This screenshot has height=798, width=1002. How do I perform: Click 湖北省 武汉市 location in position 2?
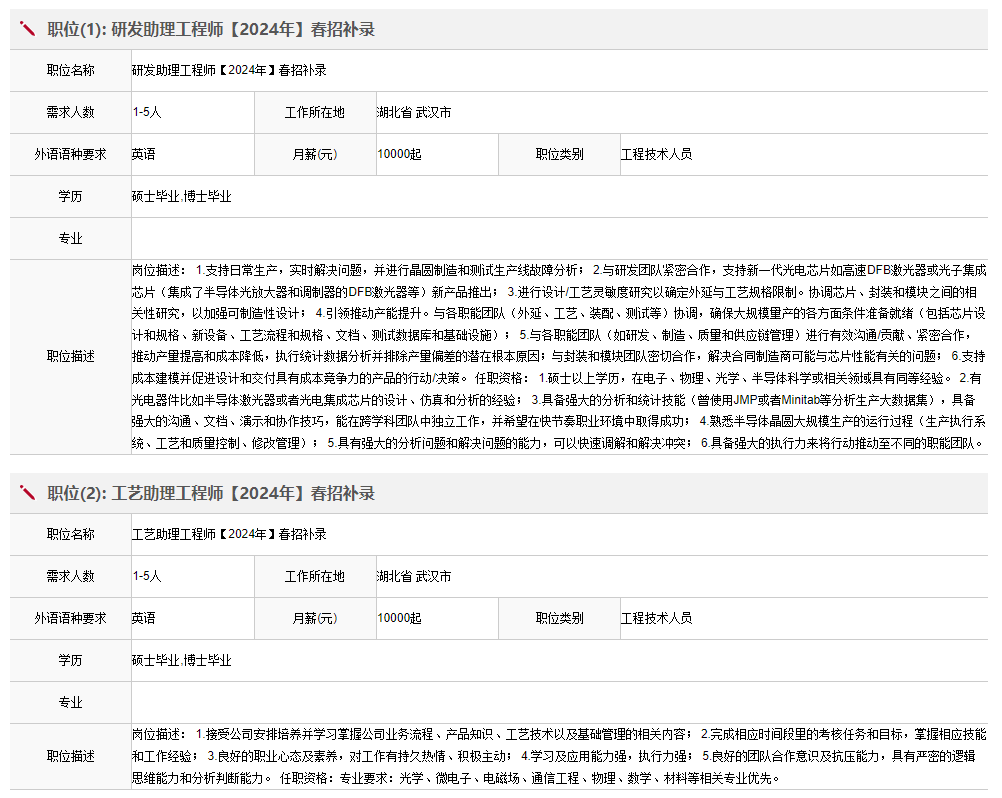coord(414,576)
